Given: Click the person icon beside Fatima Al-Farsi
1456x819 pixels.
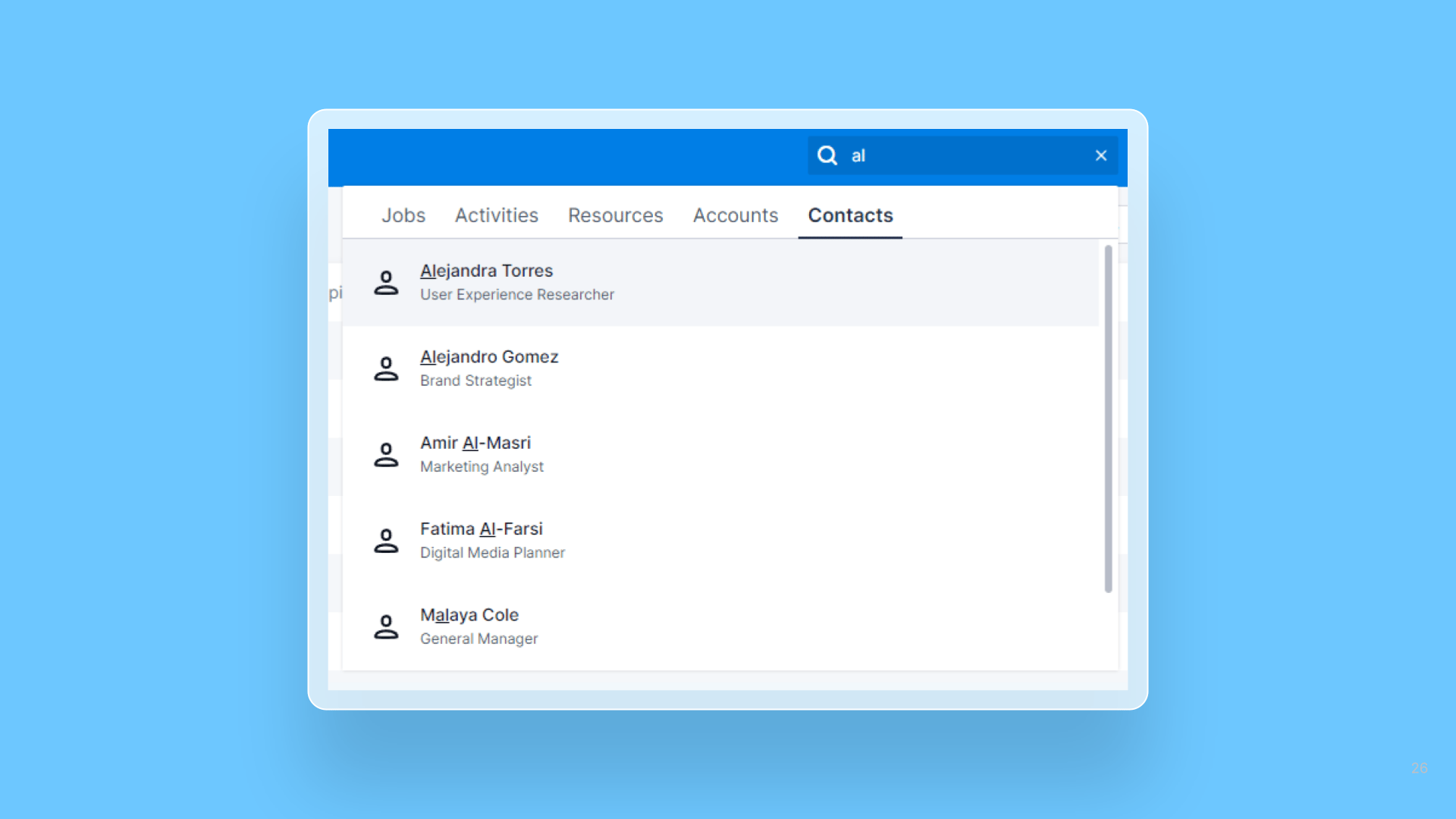Looking at the screenshot, I should coord(386,541).
